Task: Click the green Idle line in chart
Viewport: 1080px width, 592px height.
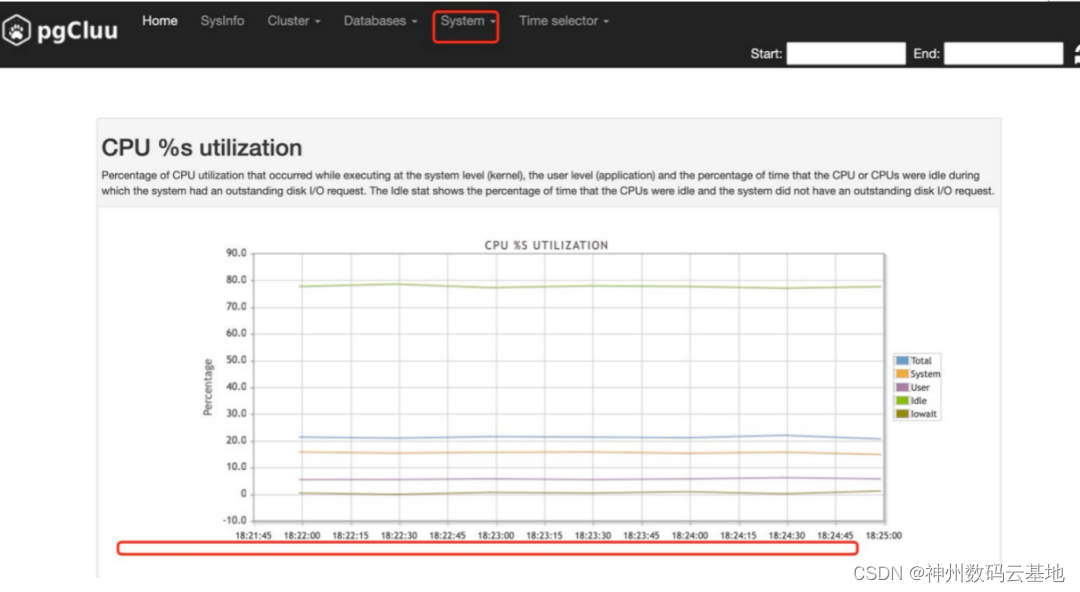Action: 592,286
